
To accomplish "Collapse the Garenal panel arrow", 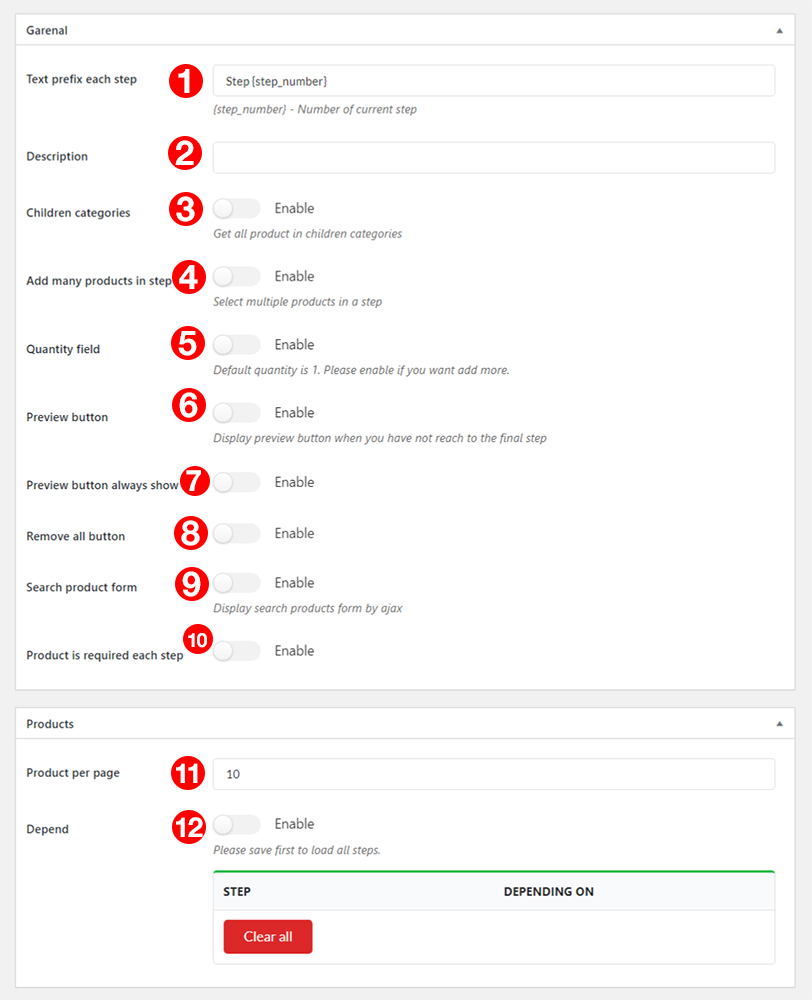I will (x=779, y=31).
